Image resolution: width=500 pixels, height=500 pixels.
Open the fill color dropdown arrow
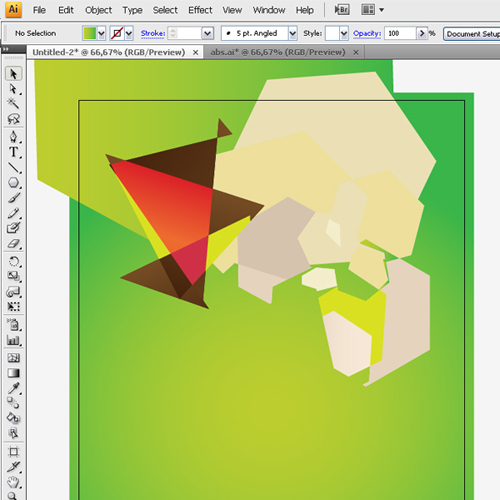101,33
